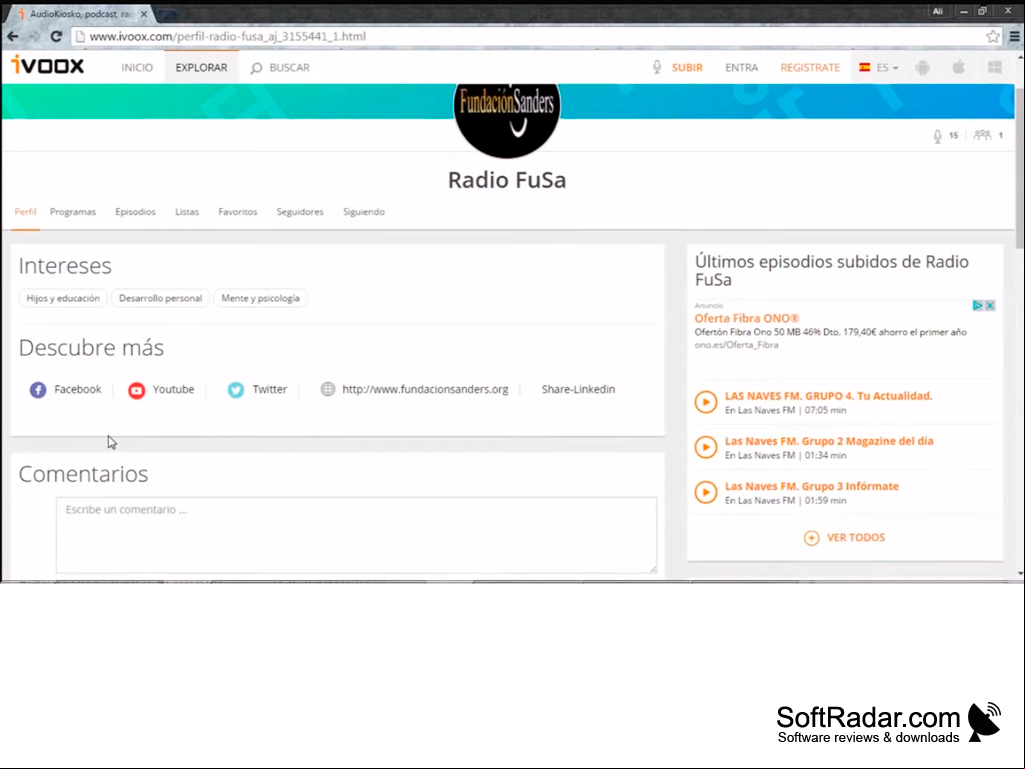
Task: Click the Radio FuSa profile picture
Action: click(507, 121)
